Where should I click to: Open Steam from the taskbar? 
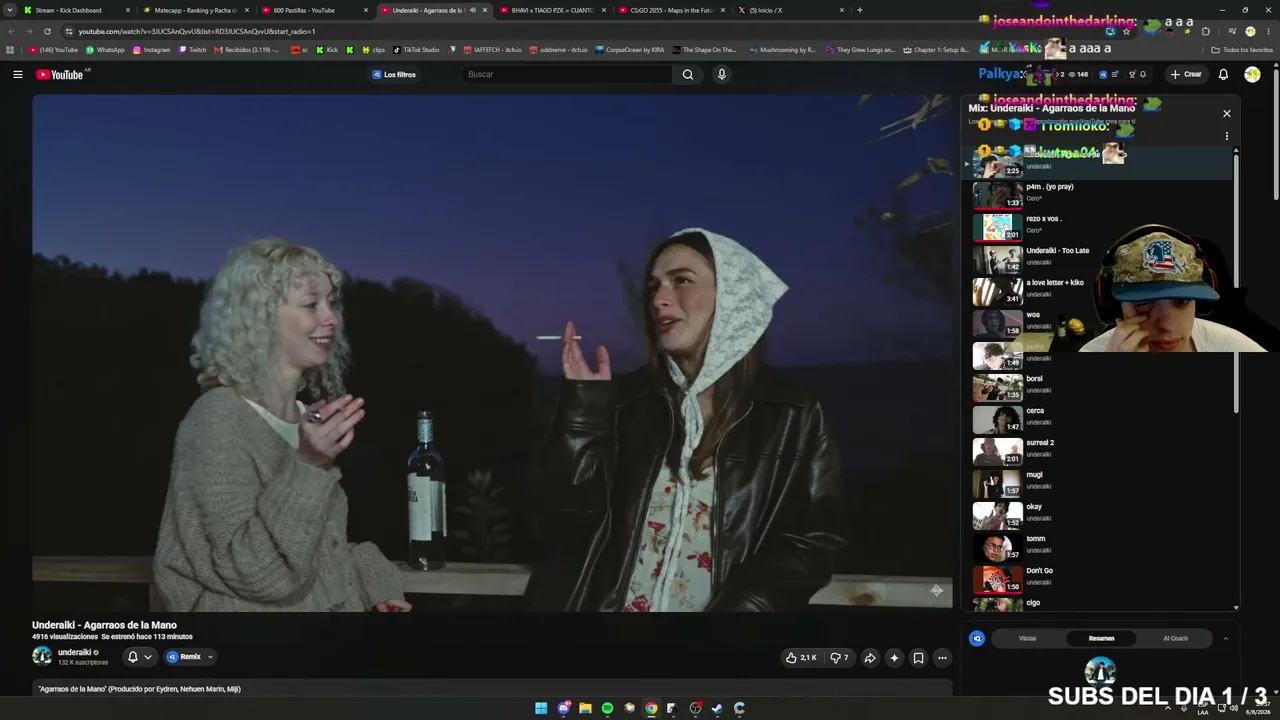(x=717, y=708)
